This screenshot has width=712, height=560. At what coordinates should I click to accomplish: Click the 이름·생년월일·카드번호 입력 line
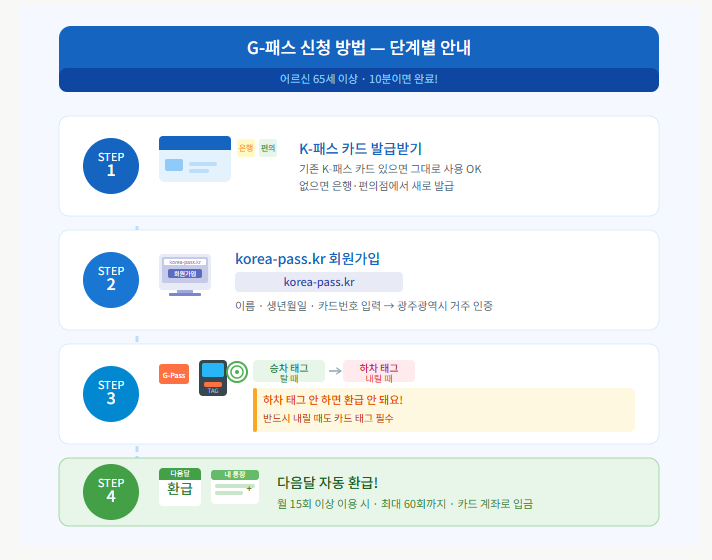coord(364,306)
